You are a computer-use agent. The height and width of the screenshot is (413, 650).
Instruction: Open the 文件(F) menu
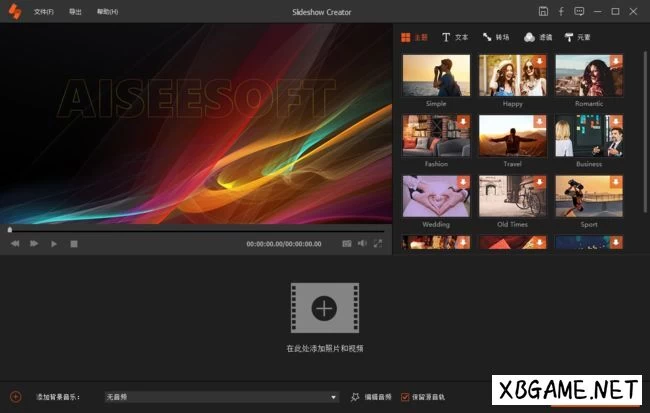click(x=44, y=11)
